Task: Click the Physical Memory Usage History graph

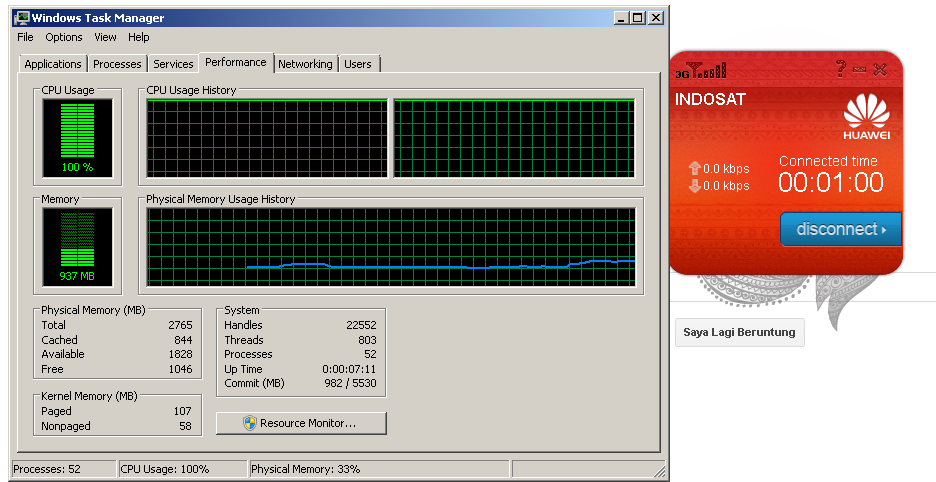Action: point(391,247)
